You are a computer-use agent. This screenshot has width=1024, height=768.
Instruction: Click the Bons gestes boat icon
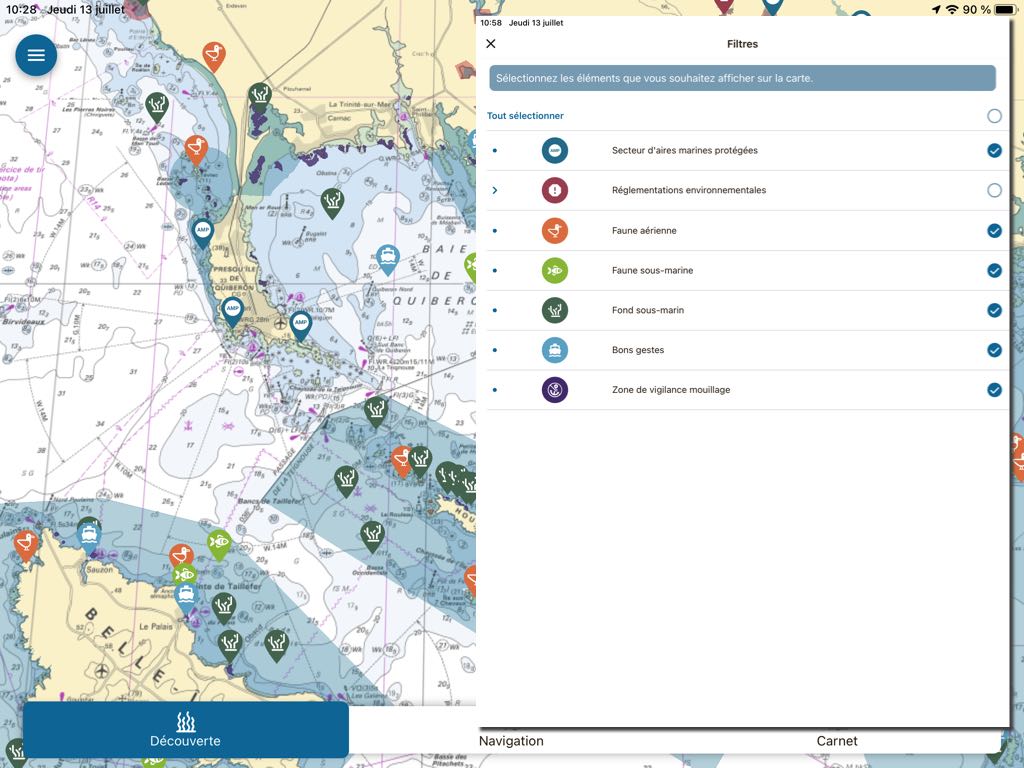coord(554,350)
